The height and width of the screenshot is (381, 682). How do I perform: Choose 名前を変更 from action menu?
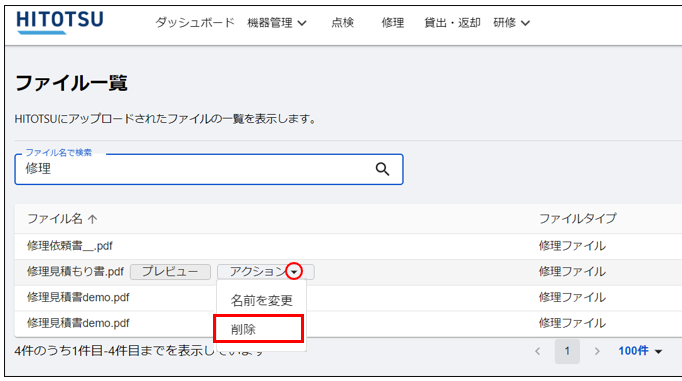click(261, 300)
